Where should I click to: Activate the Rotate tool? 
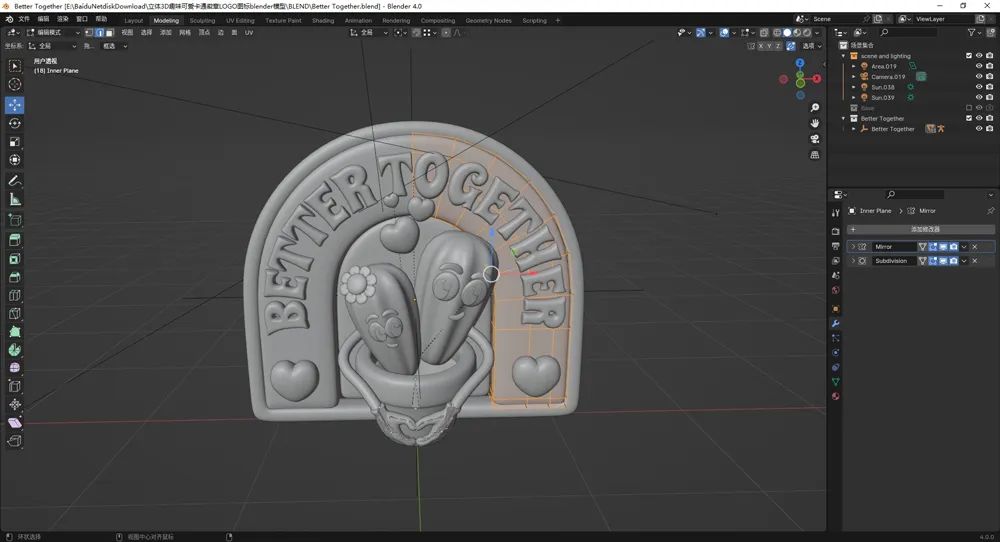pyautogui.click(x=15, y=123)
